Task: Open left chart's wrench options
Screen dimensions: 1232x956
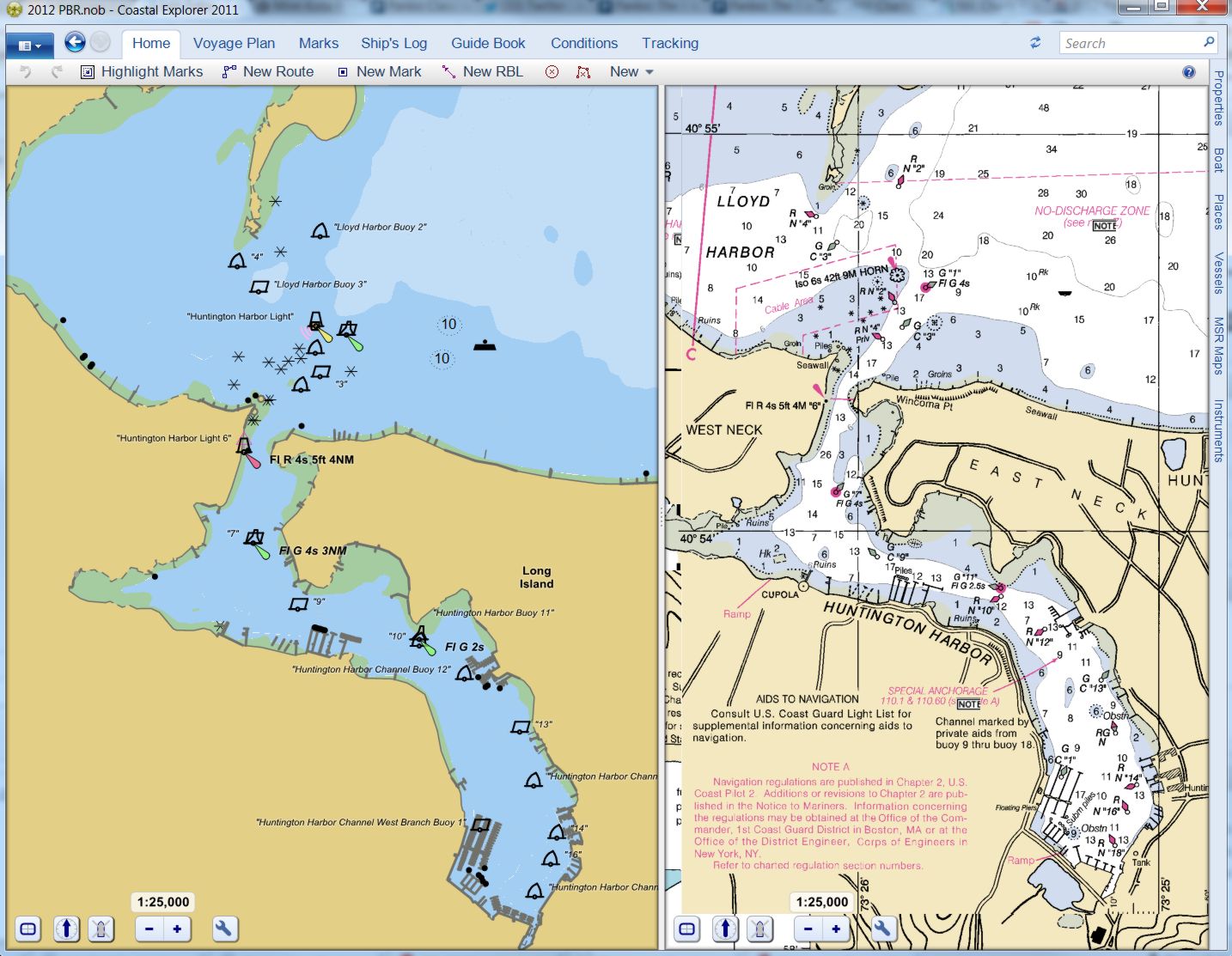Action: click(224, 929)
